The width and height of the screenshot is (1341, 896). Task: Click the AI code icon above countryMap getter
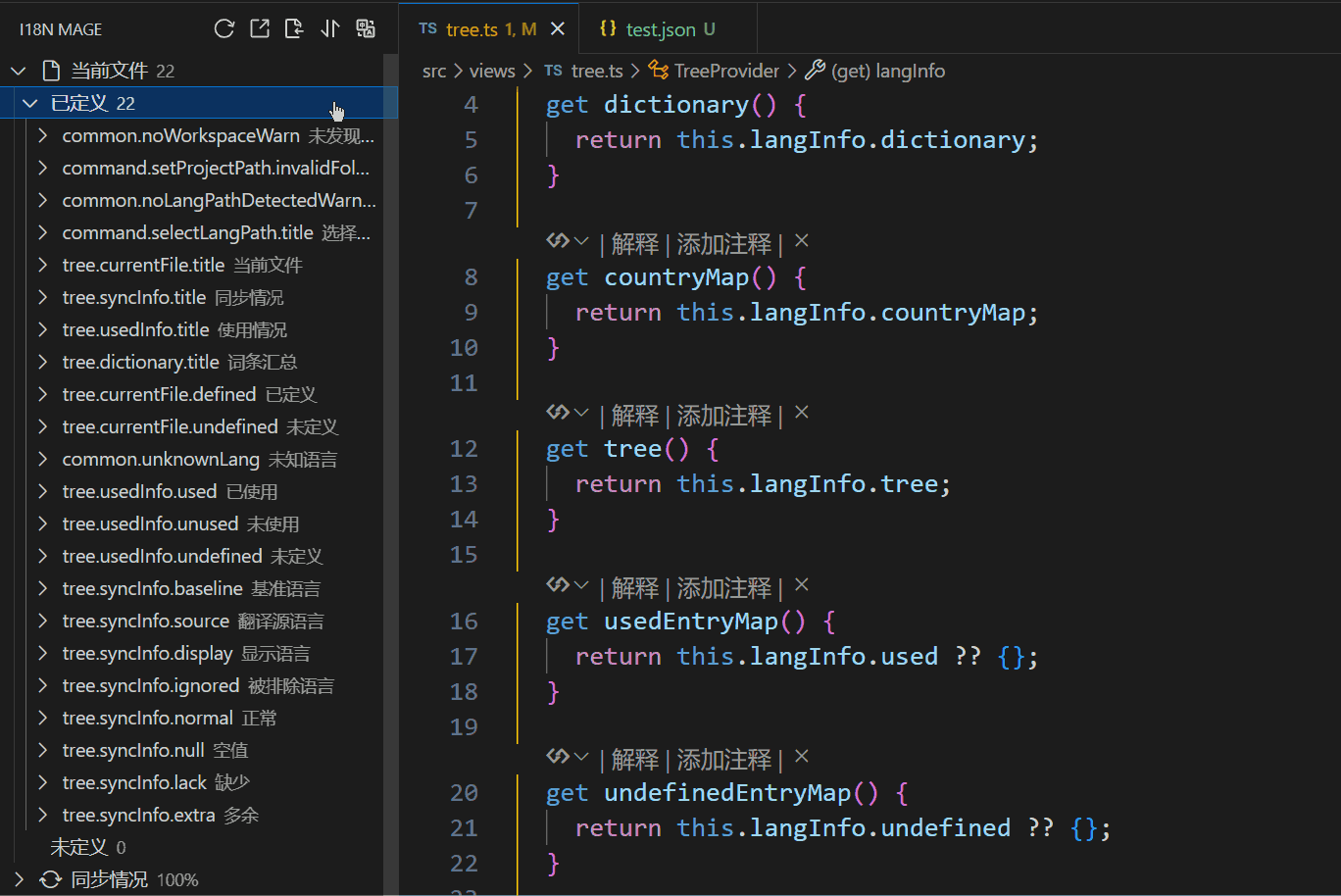(558, 241)
